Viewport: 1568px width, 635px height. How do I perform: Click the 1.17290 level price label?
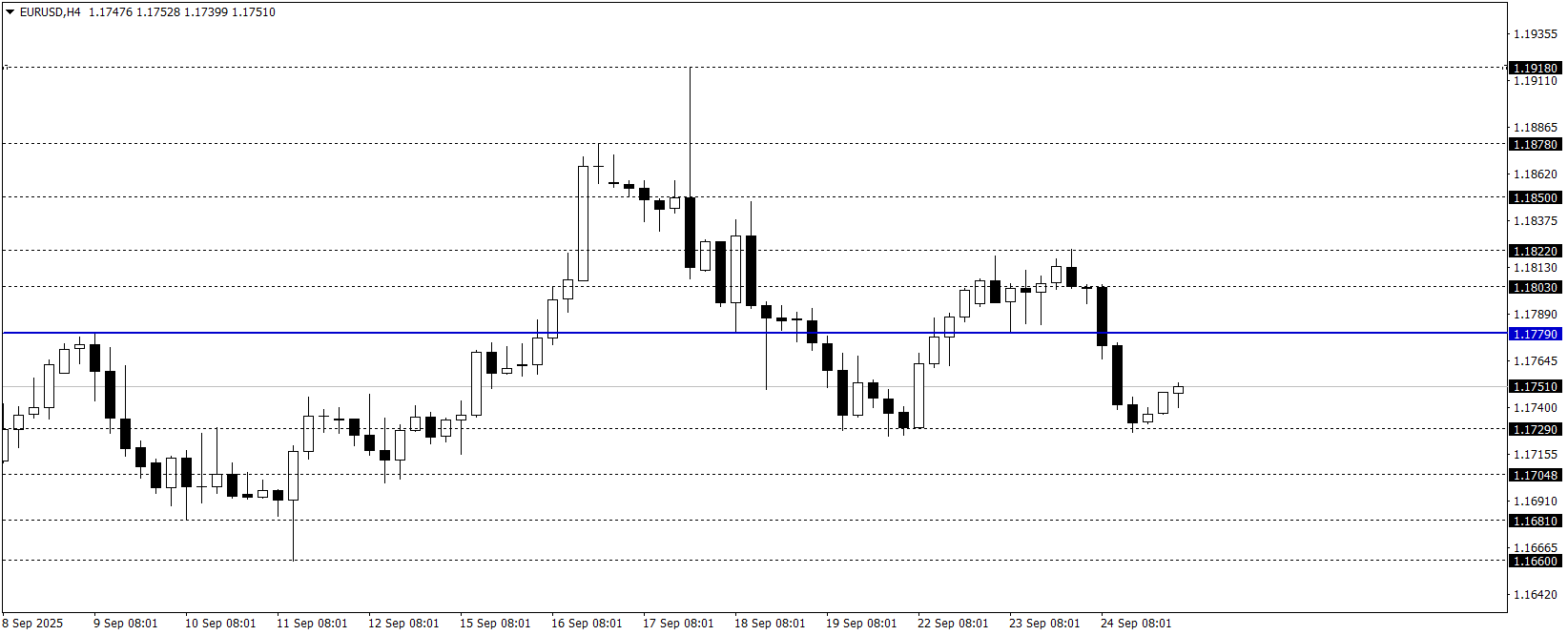click(x=1535, y=429)
